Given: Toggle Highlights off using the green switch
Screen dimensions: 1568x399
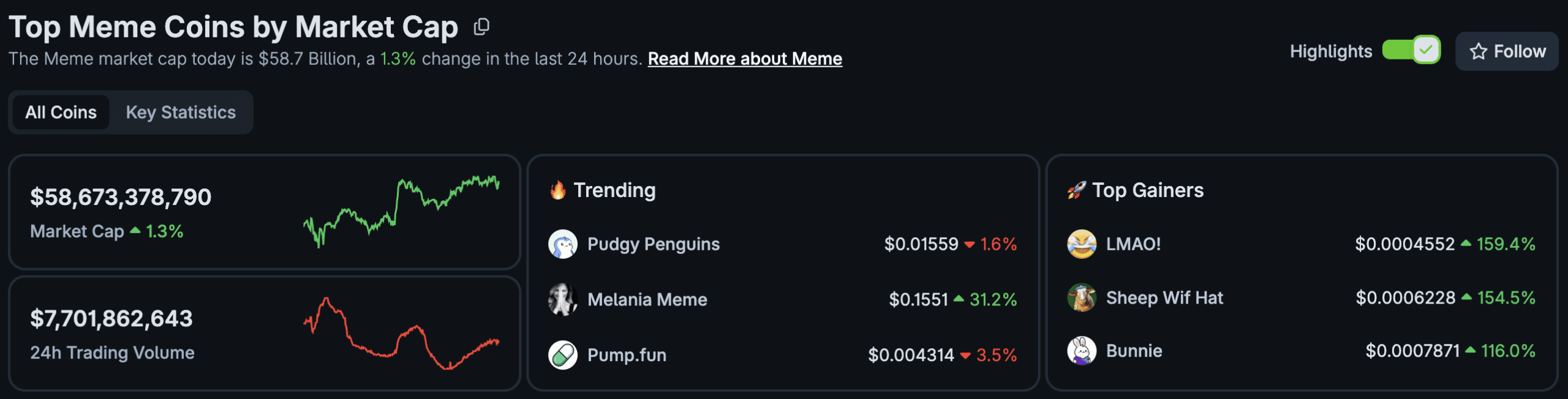Looking at the screenshot, I should click(1412, 51).
